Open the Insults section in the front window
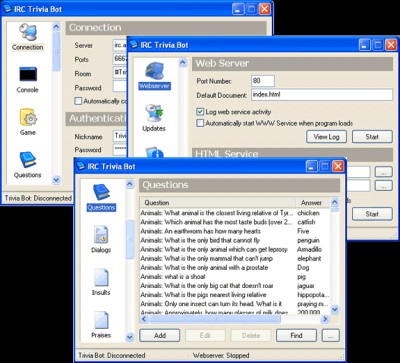 [x=101, y=283]
